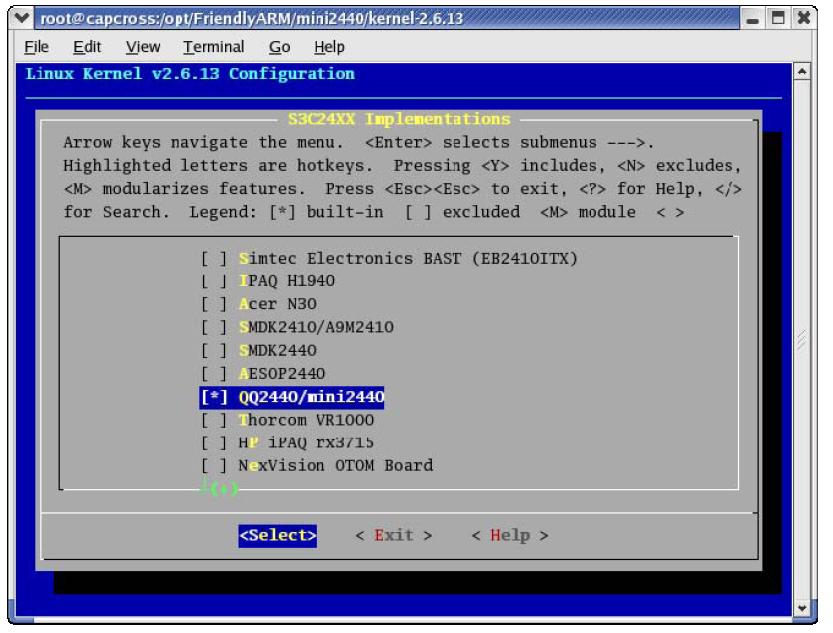Viewport: 833px width, 633px height.
Task: Click the 'Acer N30' entry text
Action: pyautogui.click(x=277, y=304)
